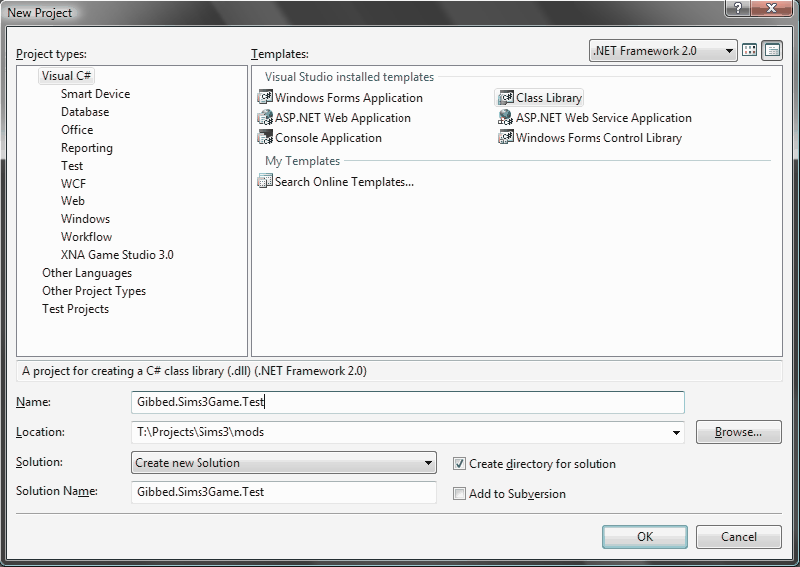Select the Windows Forms Application template icon
Image resolution: width=800 pixels, height=567 pixels.
pos(265,98)
